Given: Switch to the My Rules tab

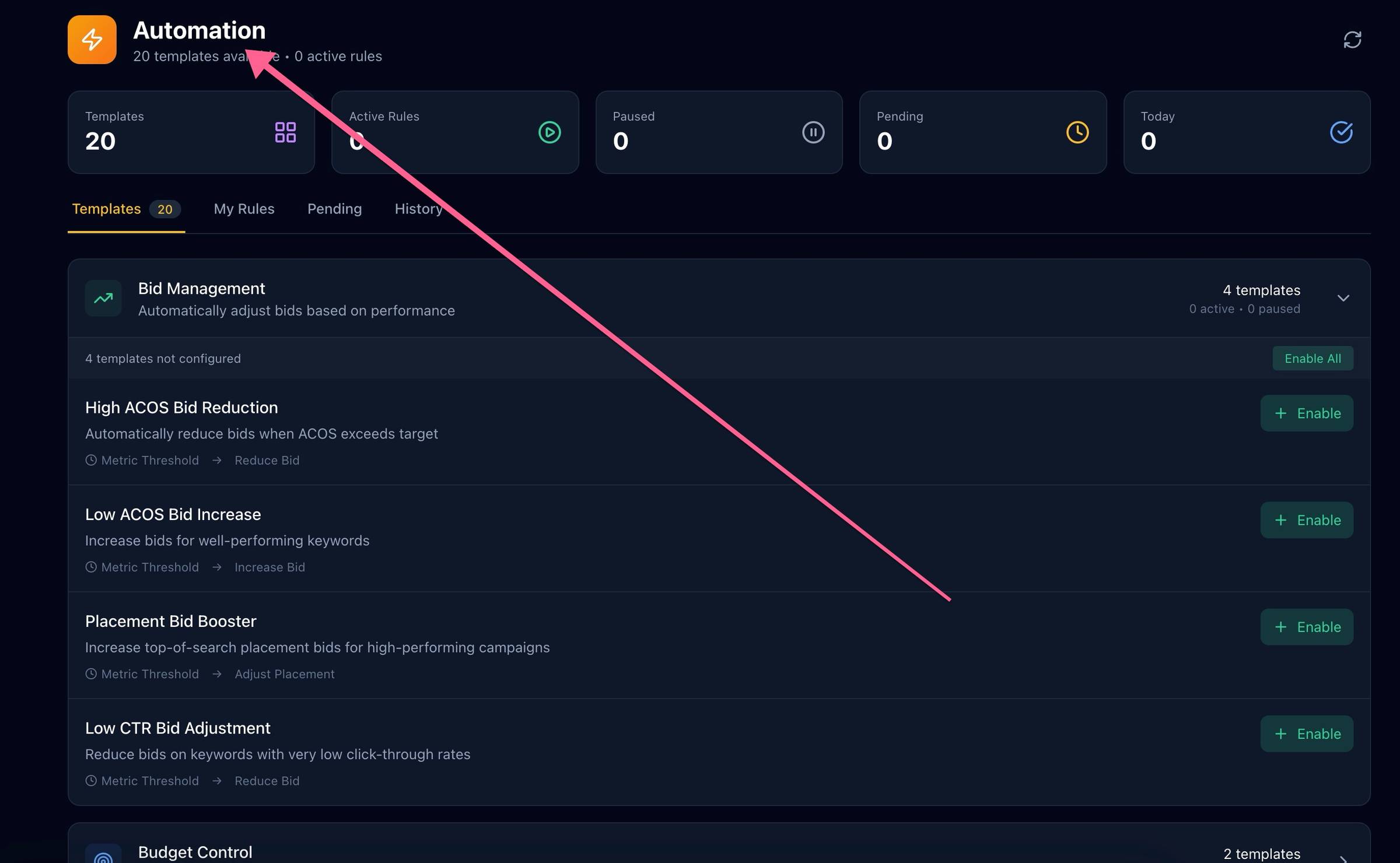Looking at the screenshot, I should click(x=244, y=209).
